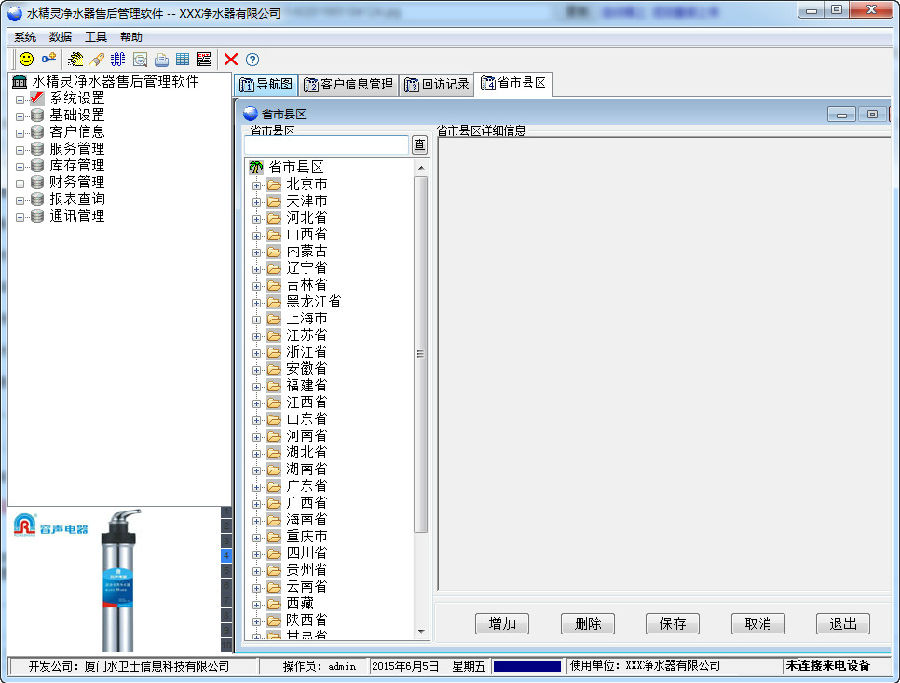Click the database icon next to 通讯管理
Image resolution: width=900 pixels, height=683 pixels.
(x=37, y=216)
